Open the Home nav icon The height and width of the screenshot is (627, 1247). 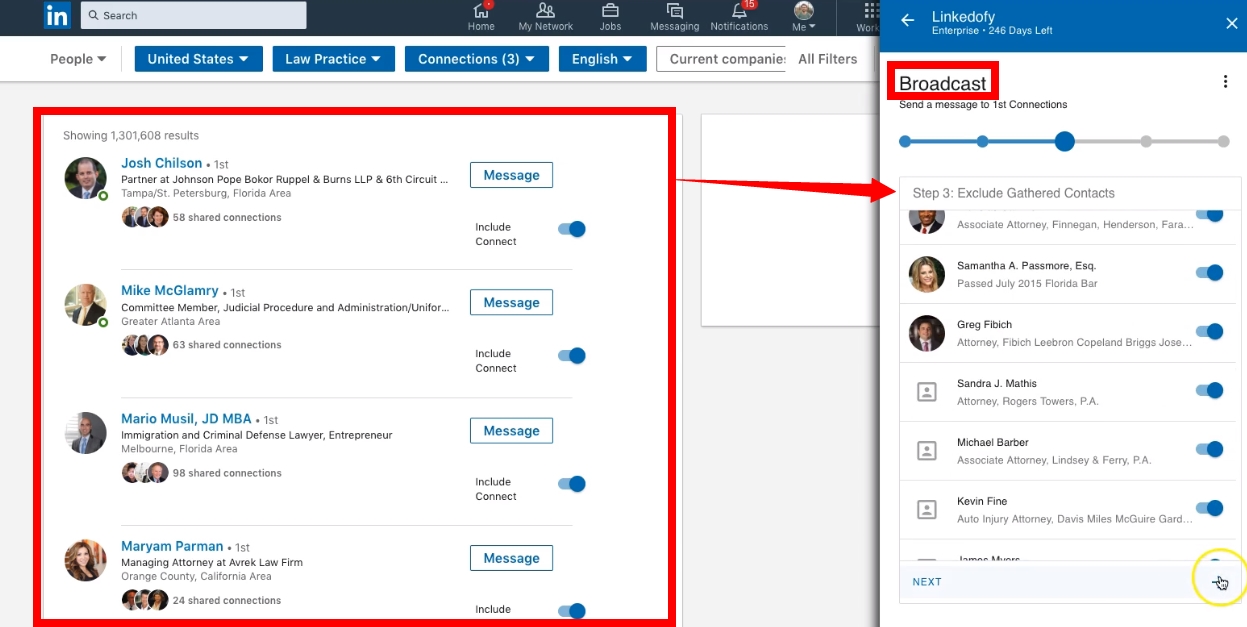click(x=481, y=11)
